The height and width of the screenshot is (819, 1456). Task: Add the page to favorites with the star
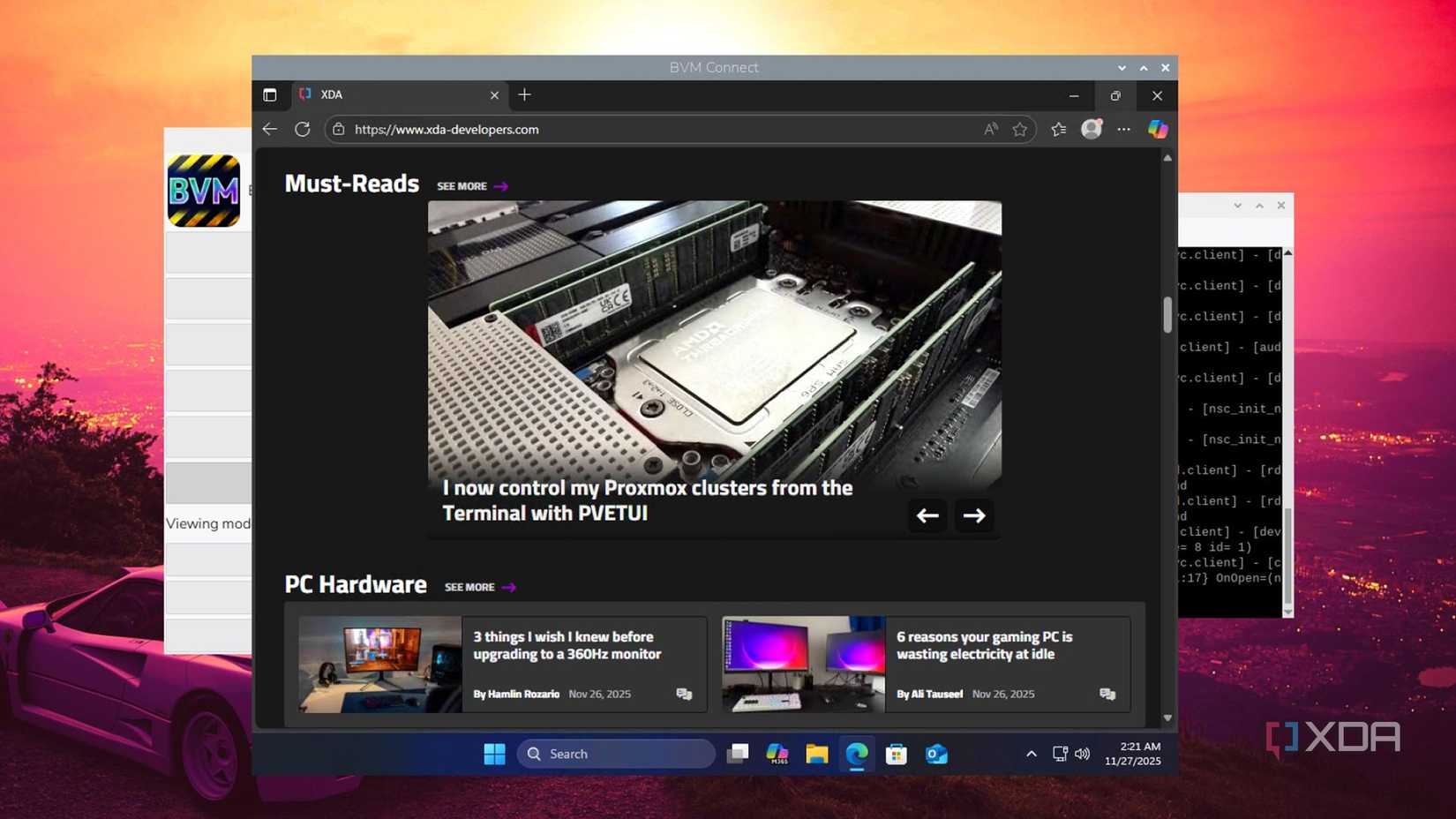click(1020, 129)
